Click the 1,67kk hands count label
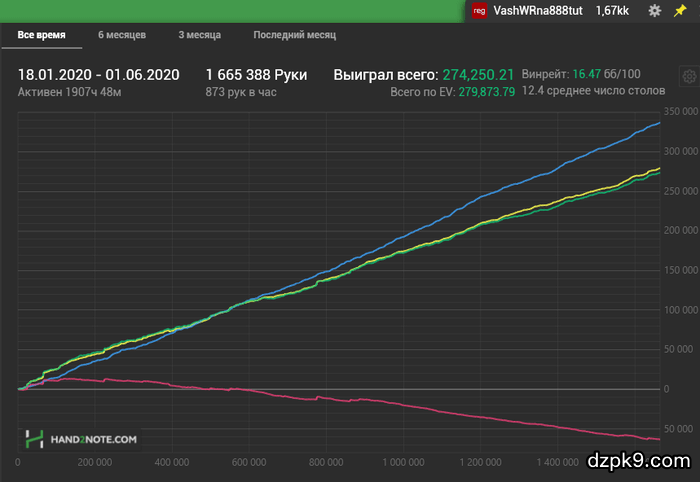This screenshot has width=700, height=482. pos(612,10)
